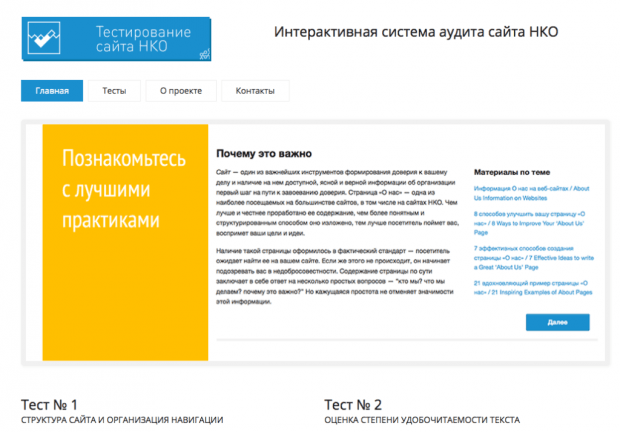Open the О проекте tab

181,91
